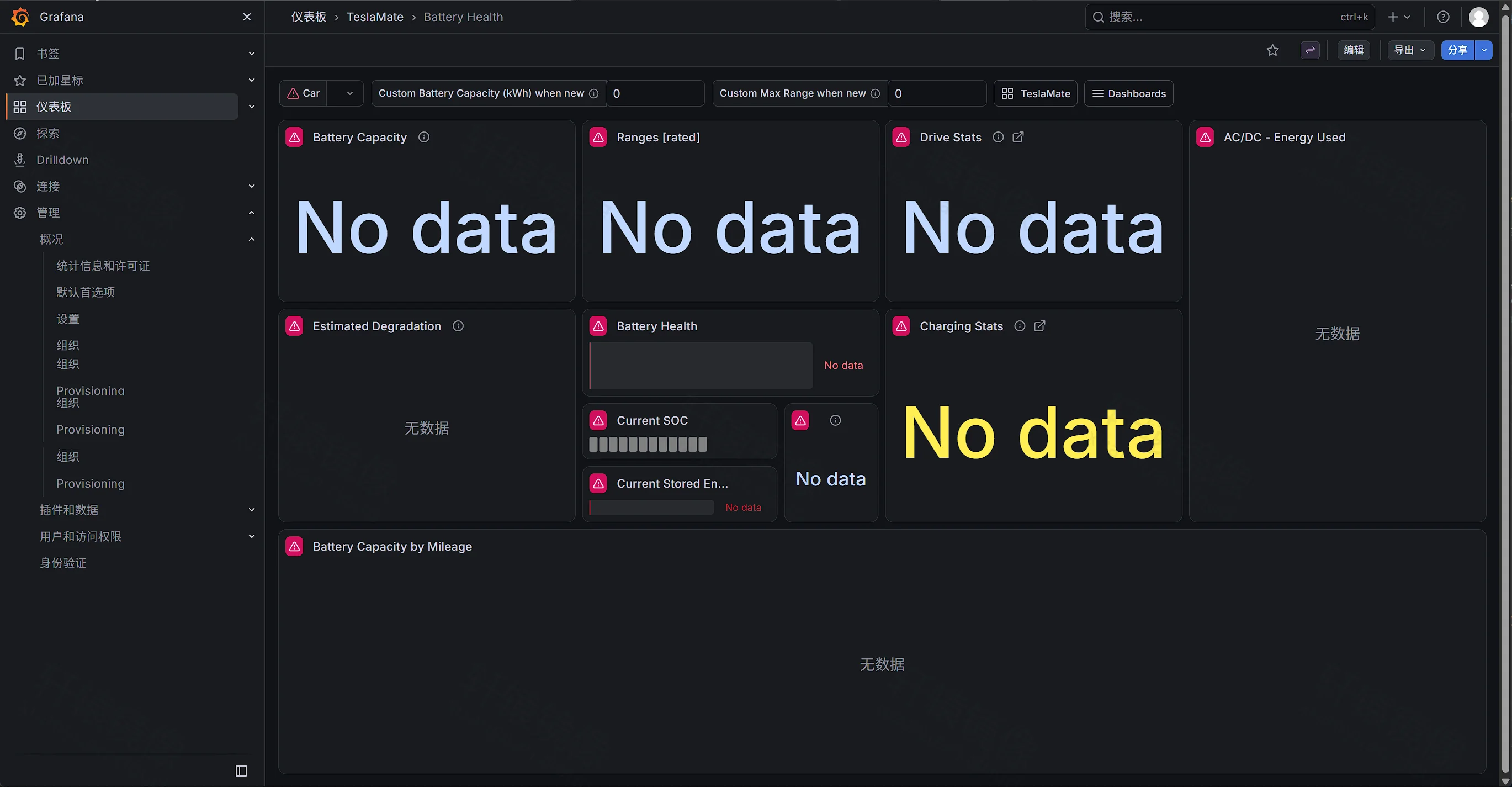Open the Drilldown sidebar item

click(x=62, y=160)
